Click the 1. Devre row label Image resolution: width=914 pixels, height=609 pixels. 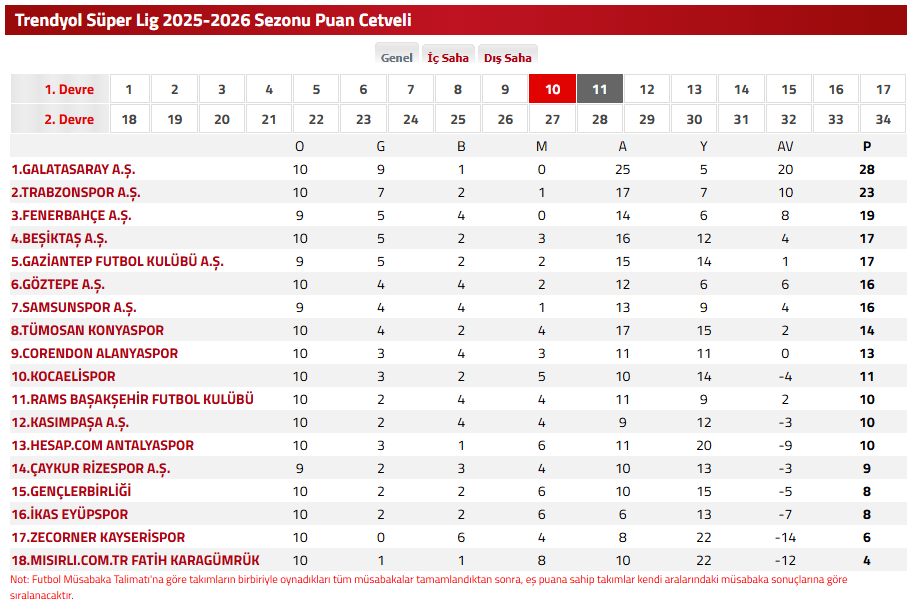(x=69, y=89)
